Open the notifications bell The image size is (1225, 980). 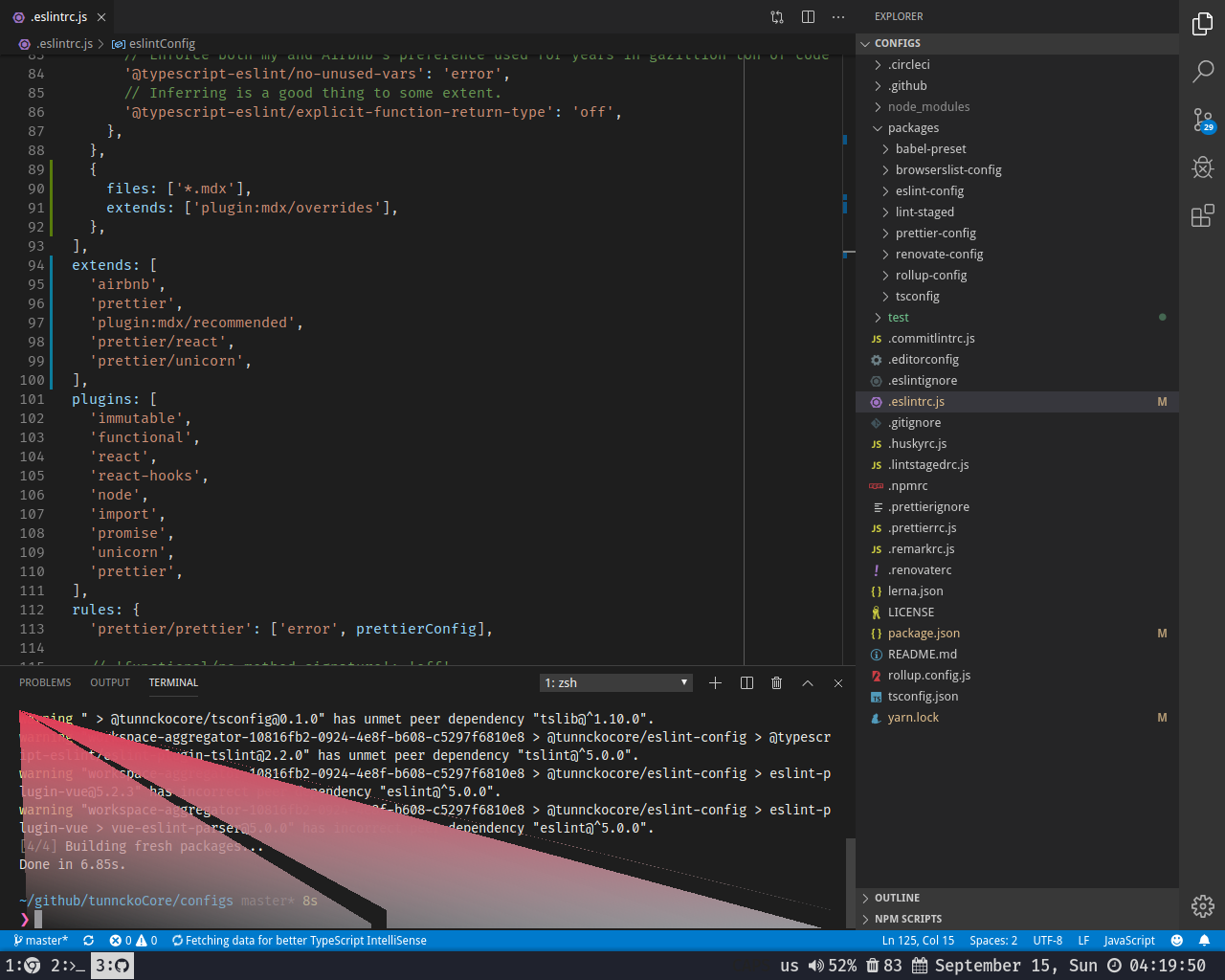[x=1205, y=940]
